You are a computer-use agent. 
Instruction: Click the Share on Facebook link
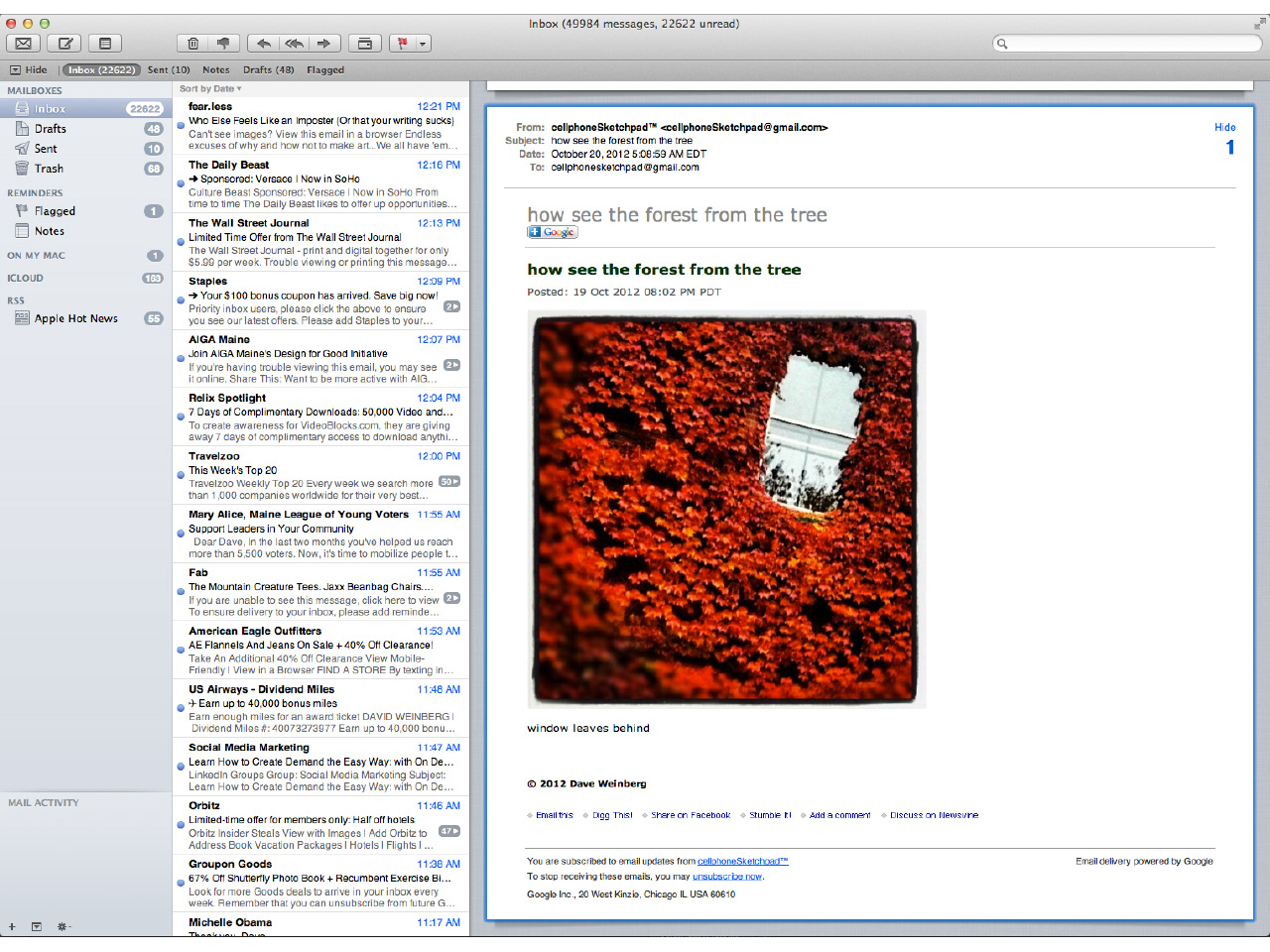click(691, 815)
